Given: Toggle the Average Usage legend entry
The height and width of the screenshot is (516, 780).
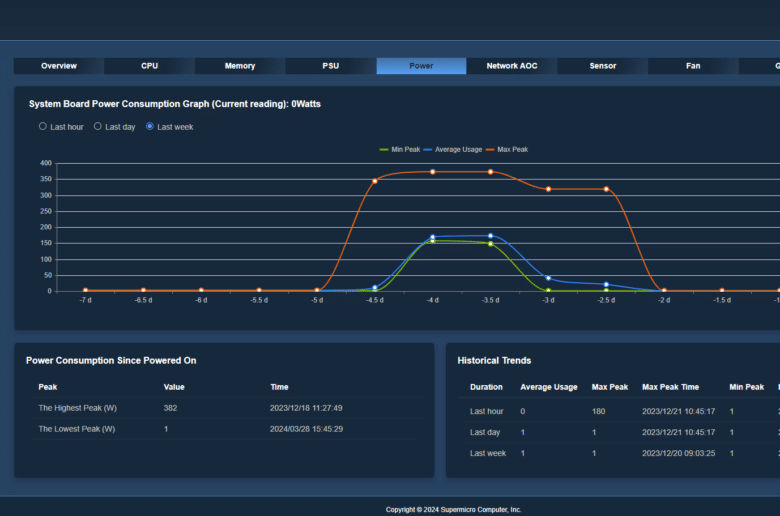Looking at the screenshot, I should tap(453, 149).
